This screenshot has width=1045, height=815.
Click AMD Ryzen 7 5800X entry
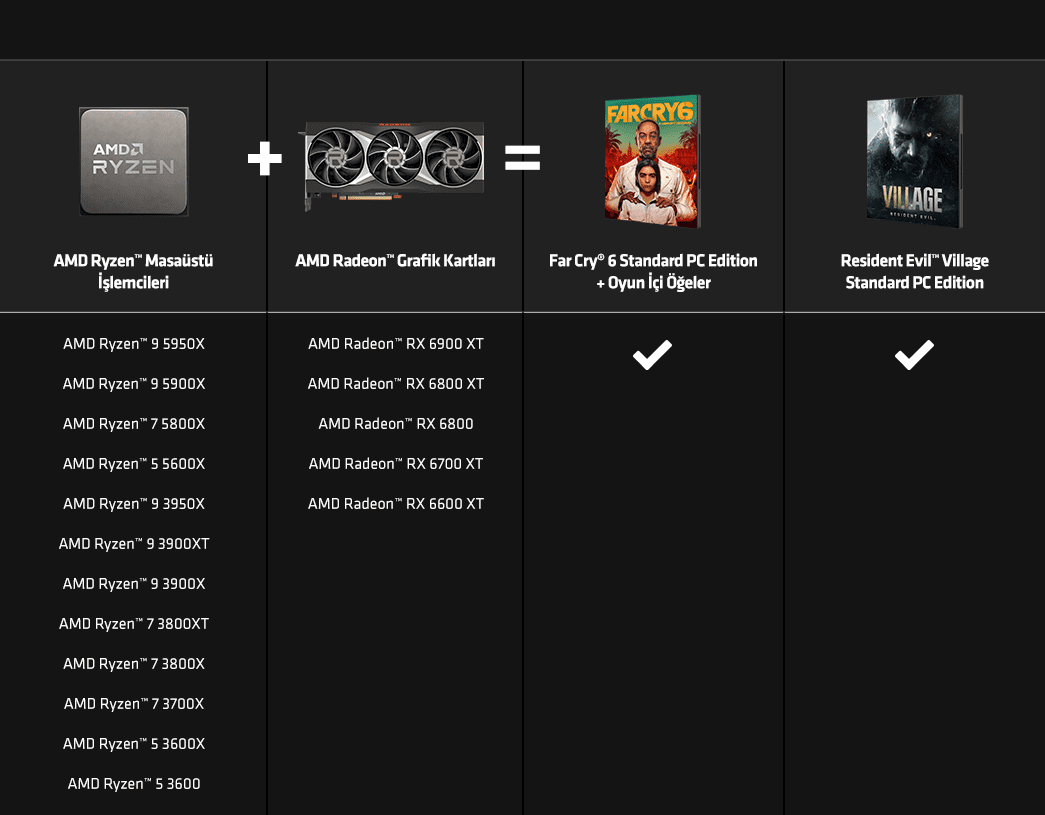(x=134, y=424)
